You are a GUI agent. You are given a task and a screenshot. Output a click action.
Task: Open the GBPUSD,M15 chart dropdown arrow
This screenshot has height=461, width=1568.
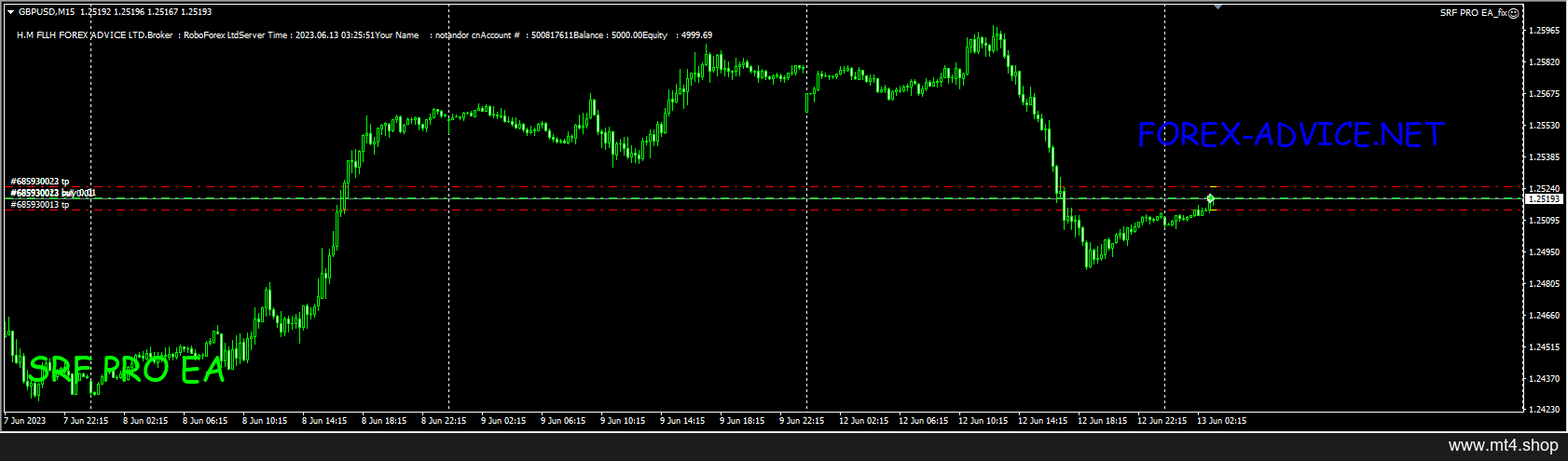(10, 11)
